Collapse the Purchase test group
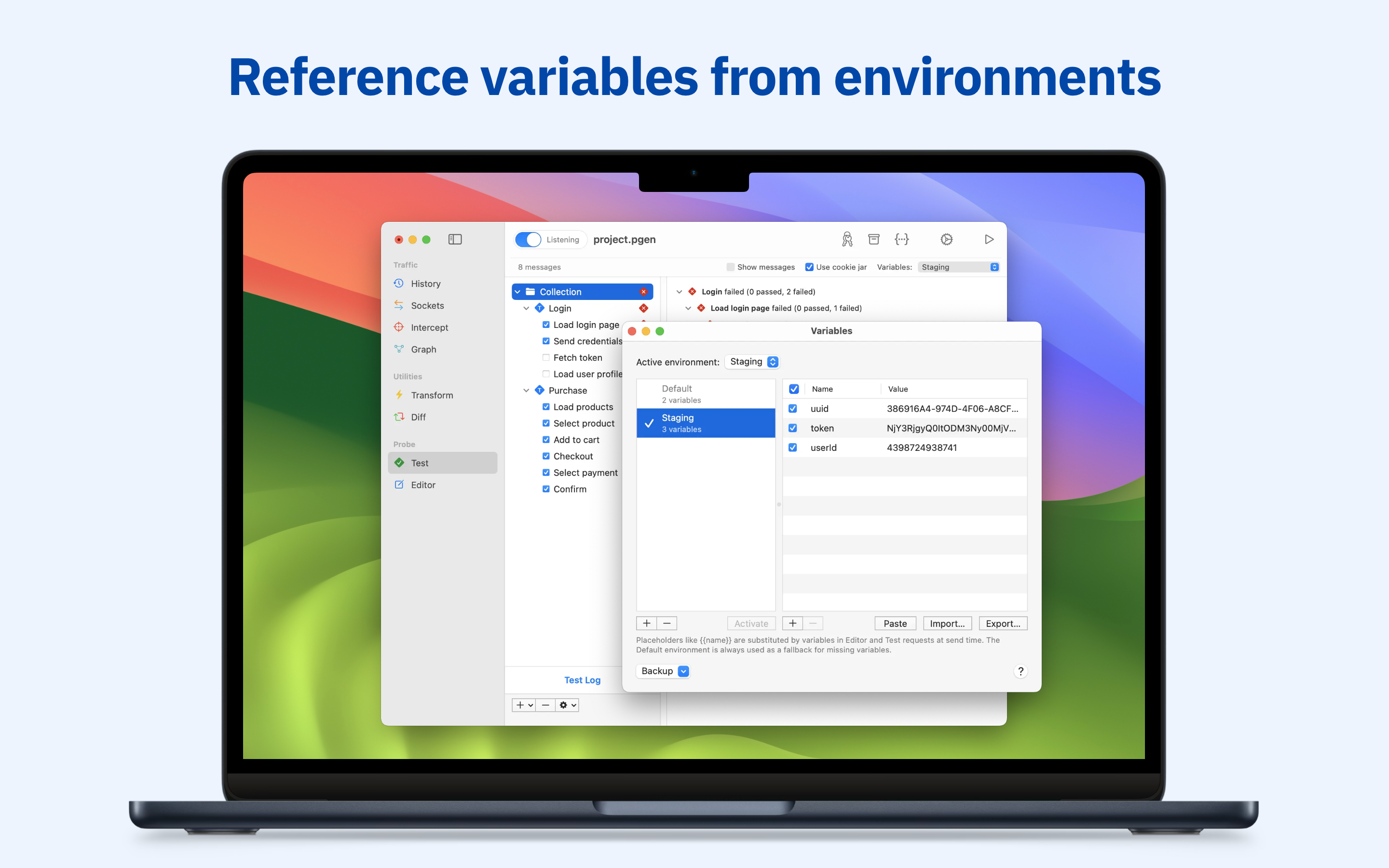The image size is (1389, 868). pyautogui.click(x=526, y=391)
